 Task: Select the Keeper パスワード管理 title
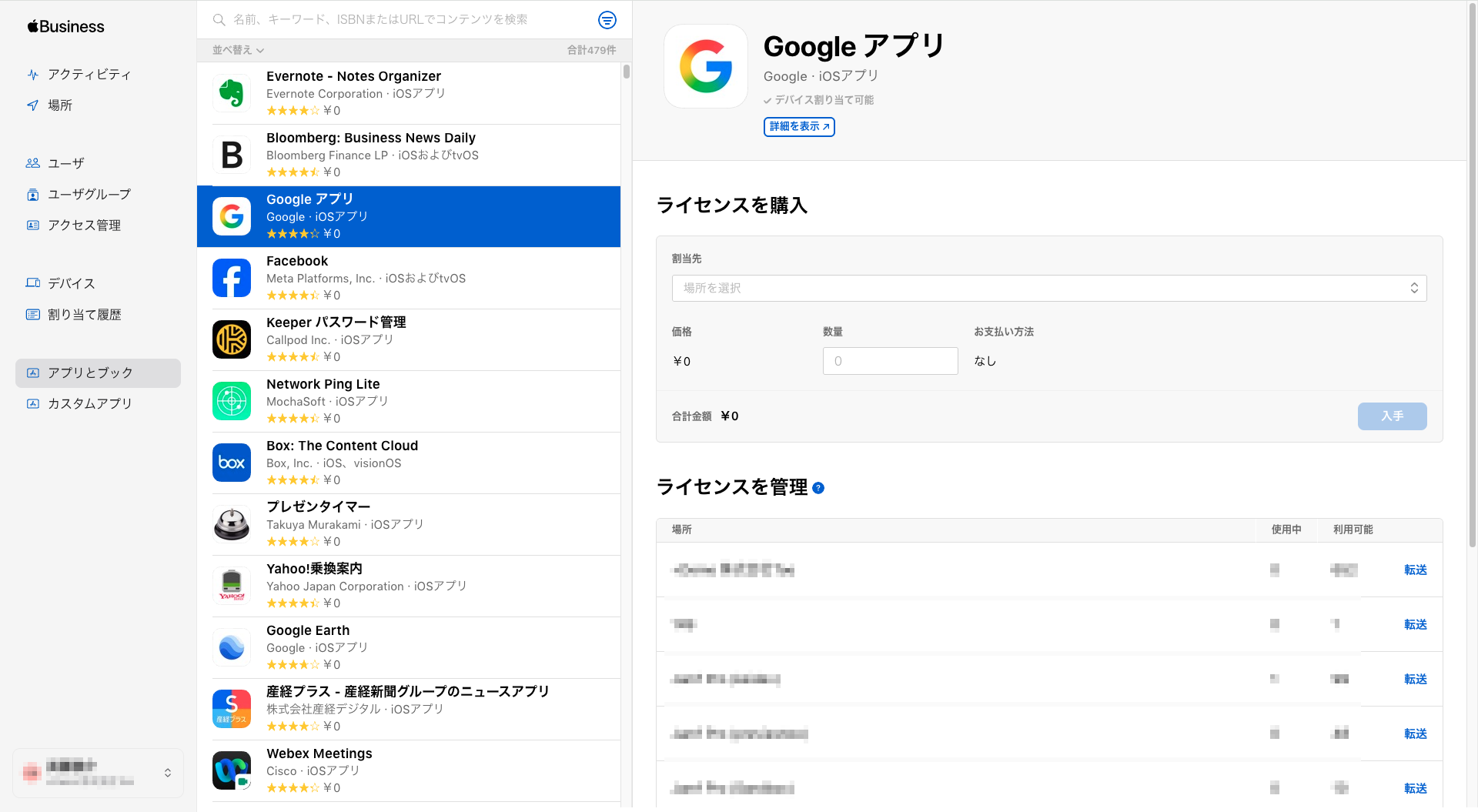tap(336, 322)
